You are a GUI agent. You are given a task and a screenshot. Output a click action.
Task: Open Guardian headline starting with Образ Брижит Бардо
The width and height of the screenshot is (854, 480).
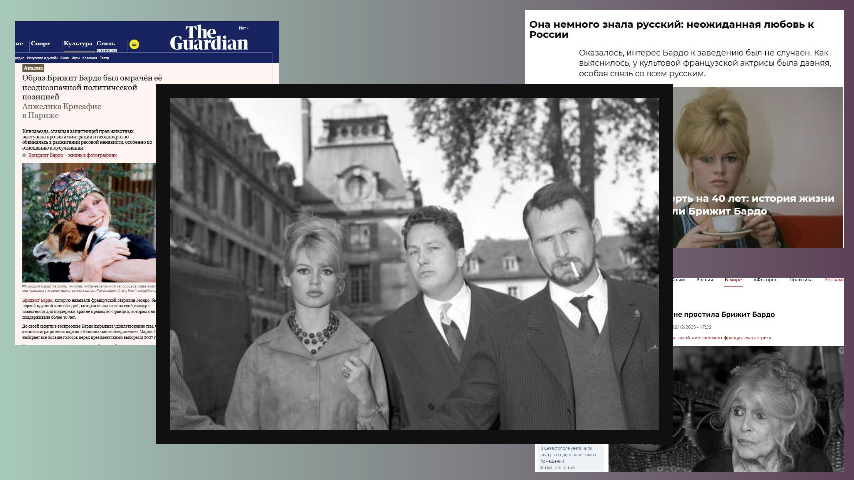(x=90, y=84)
